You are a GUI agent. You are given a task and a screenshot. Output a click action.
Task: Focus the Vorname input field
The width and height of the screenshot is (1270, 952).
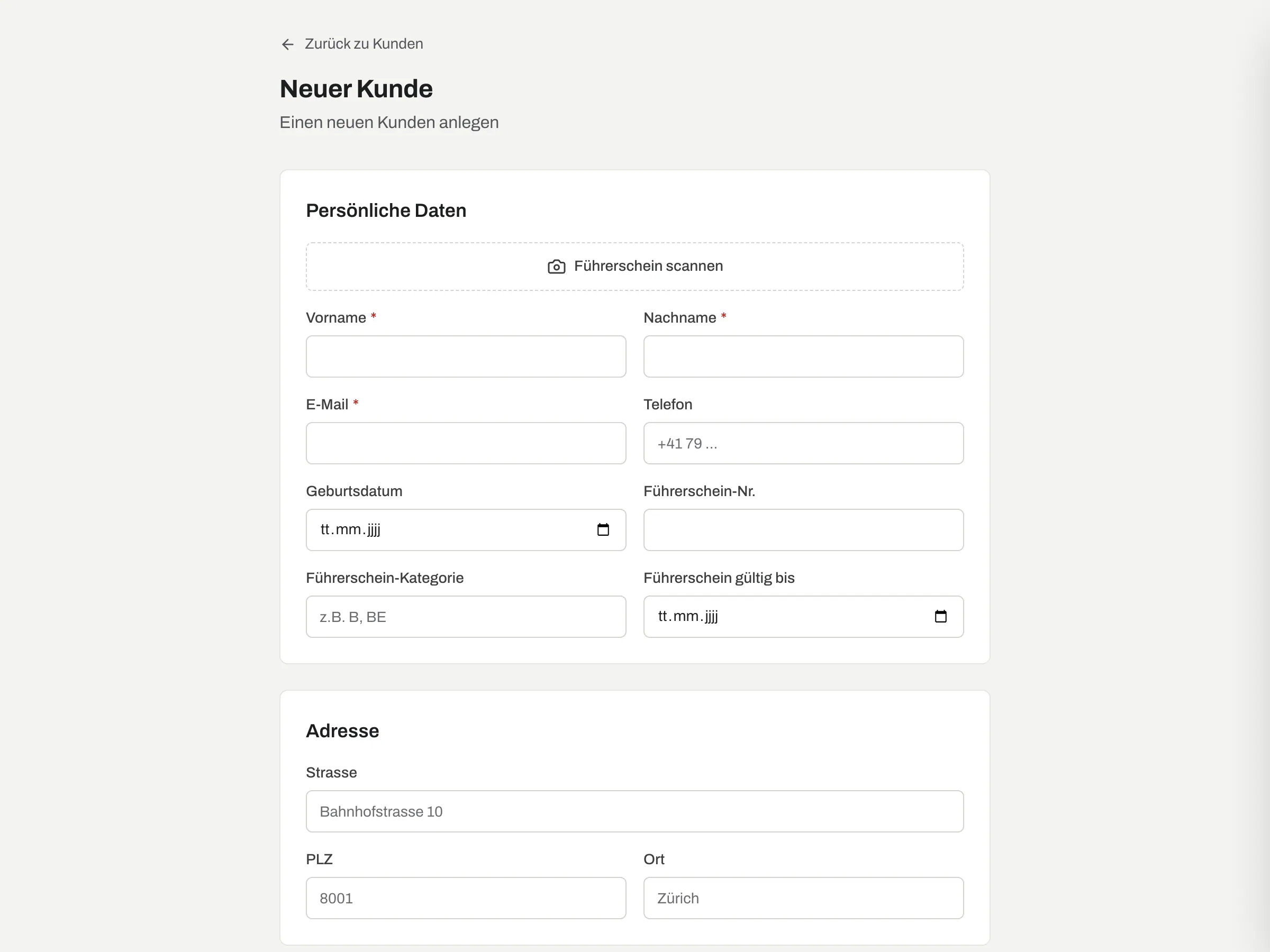tap(466, 356)
